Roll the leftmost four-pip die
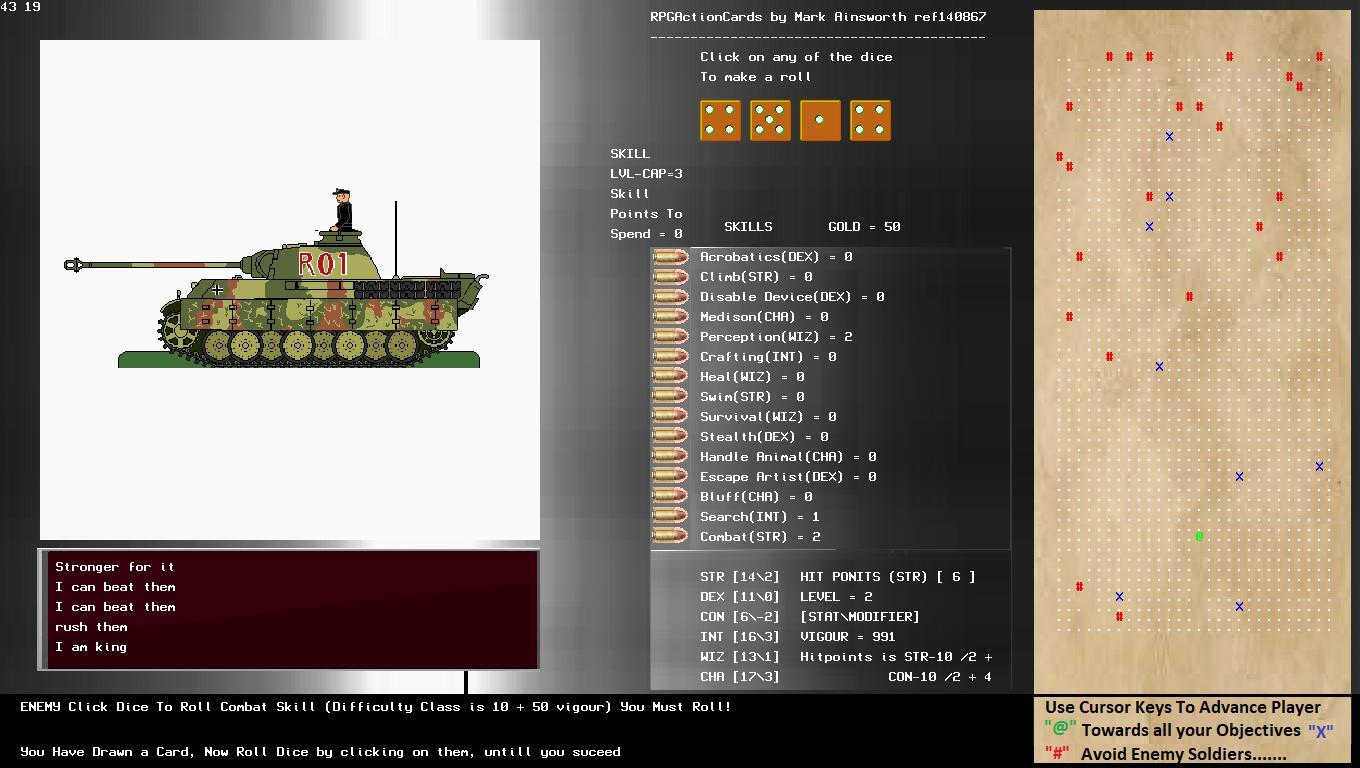The width and height of the screenshot is (1360, 768). (x=720, y=119)
